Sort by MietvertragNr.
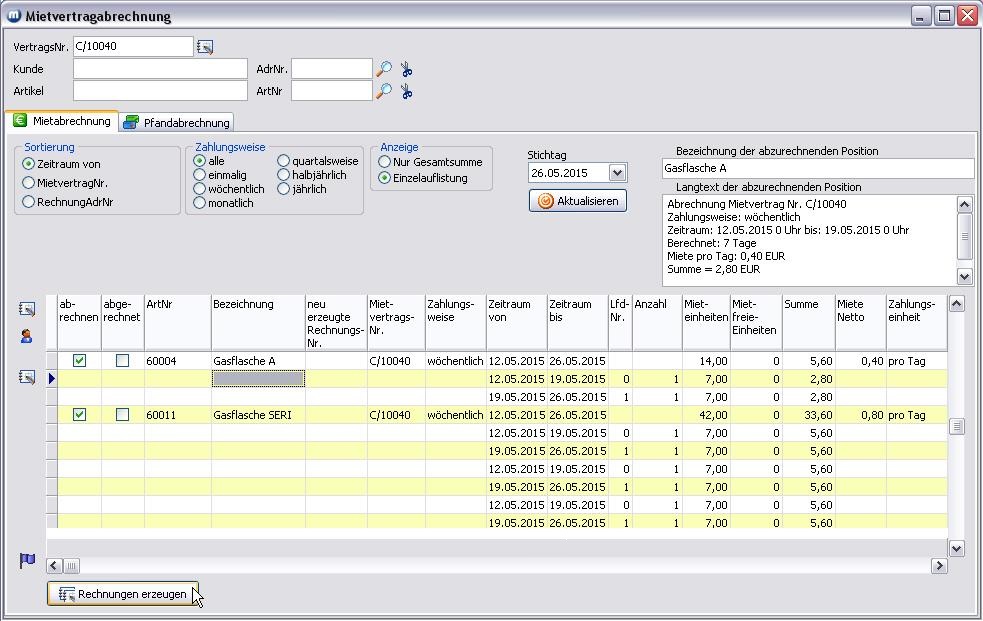 tap(29, 183)
